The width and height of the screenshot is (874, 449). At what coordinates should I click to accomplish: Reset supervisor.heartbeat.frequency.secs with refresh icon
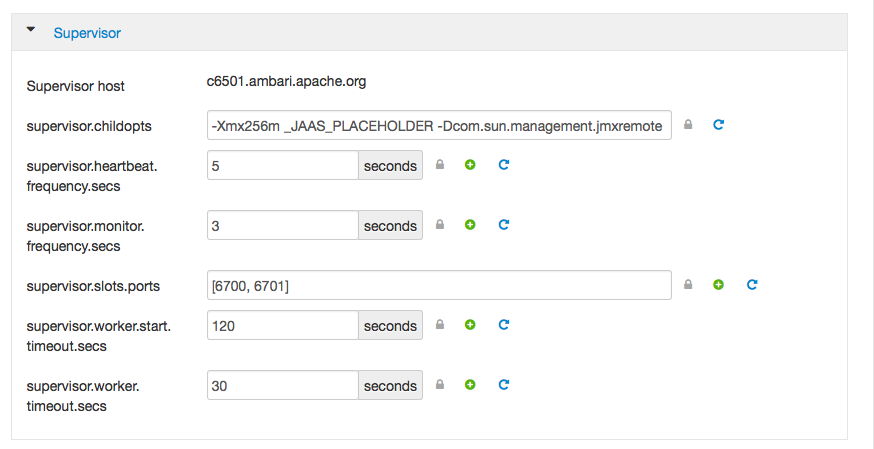coord(503,164)
